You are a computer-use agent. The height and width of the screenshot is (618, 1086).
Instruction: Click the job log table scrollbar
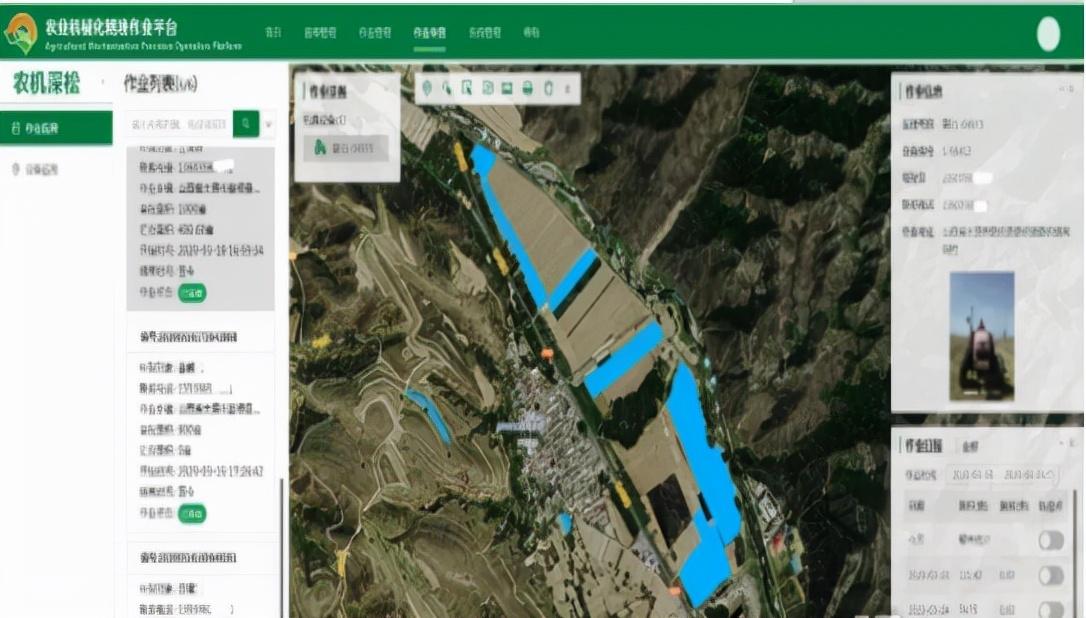pyautogui.click(x=1074, y=554)
